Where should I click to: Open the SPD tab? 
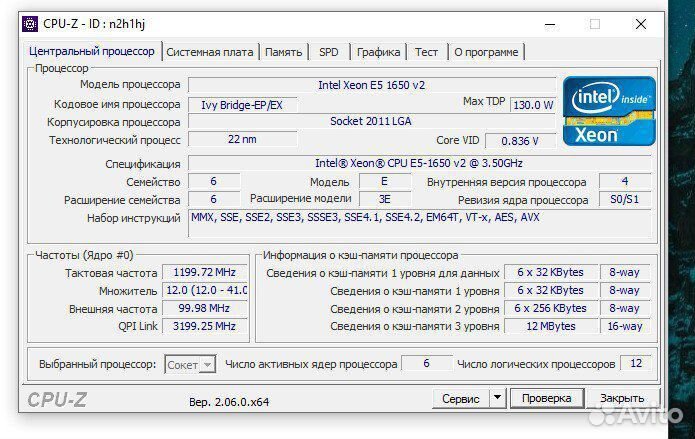click(x=328, y=52)
